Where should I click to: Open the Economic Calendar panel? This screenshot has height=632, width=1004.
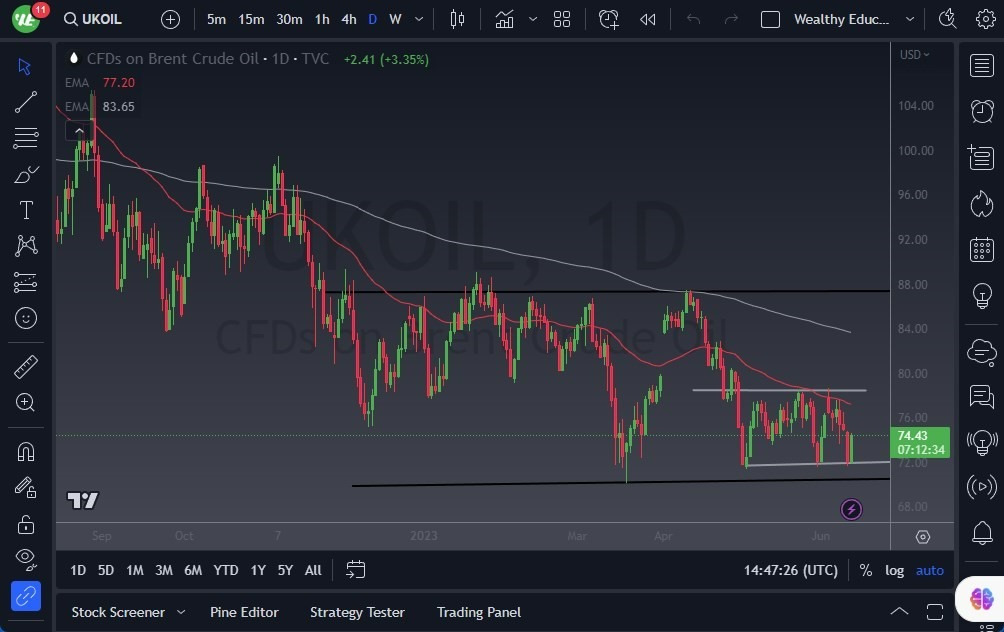coord(981,249)
